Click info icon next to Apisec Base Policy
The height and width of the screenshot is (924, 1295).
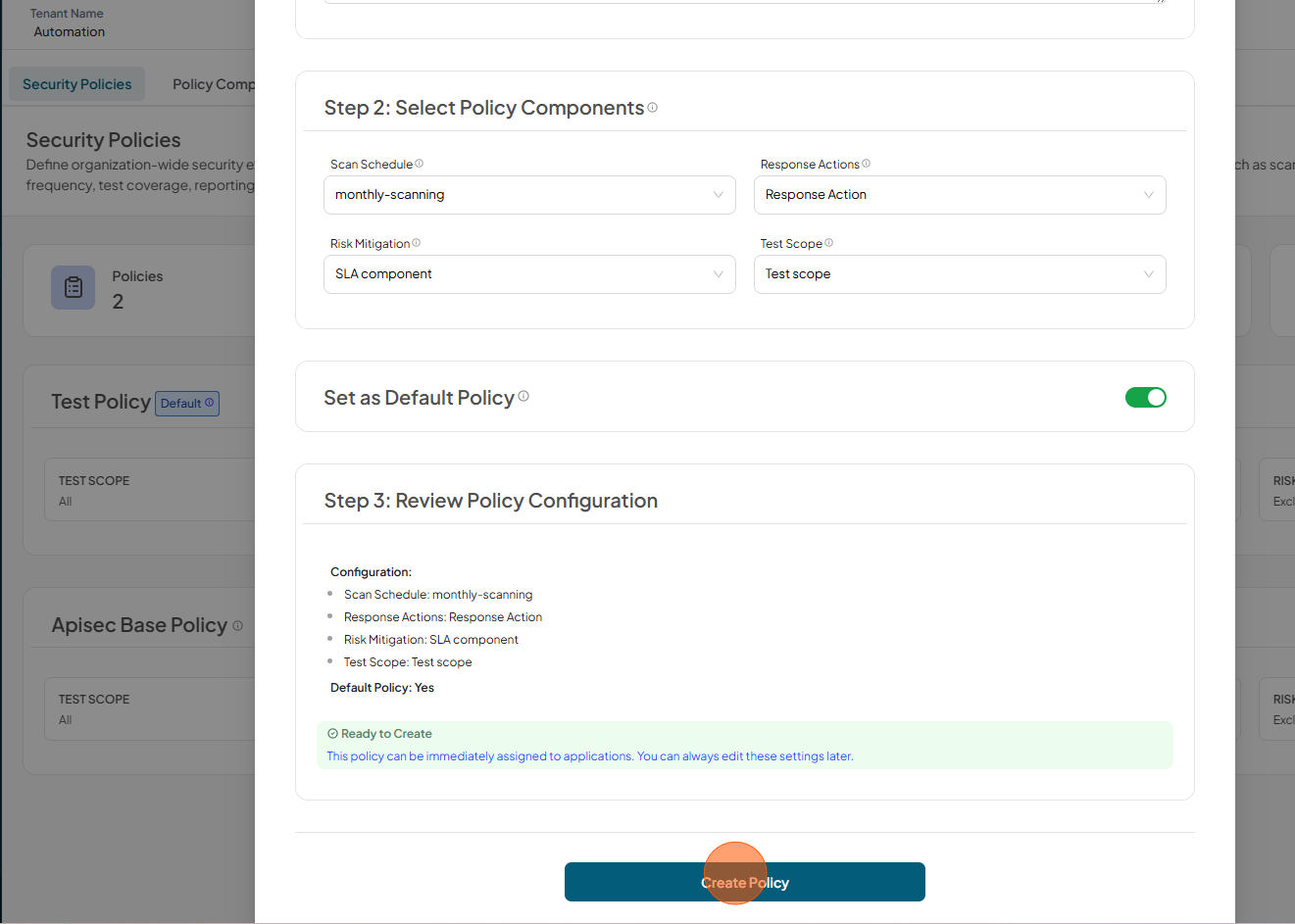pyautogui.click(x=237, y=625)
